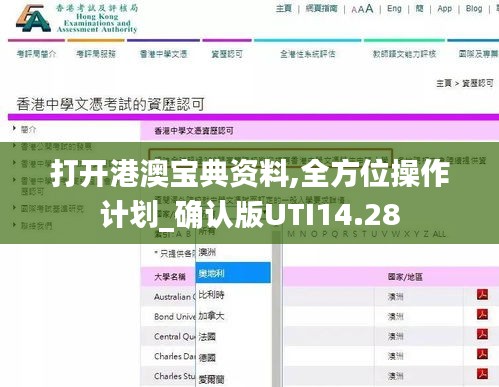Open PDF icon for Central Queensland row
The height and width of the screenshot is (387, 499).
(482, 334)
